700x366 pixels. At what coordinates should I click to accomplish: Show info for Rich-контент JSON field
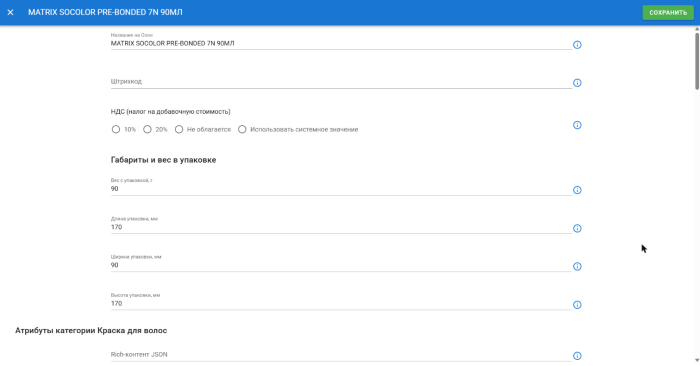(x=577, y=356)
